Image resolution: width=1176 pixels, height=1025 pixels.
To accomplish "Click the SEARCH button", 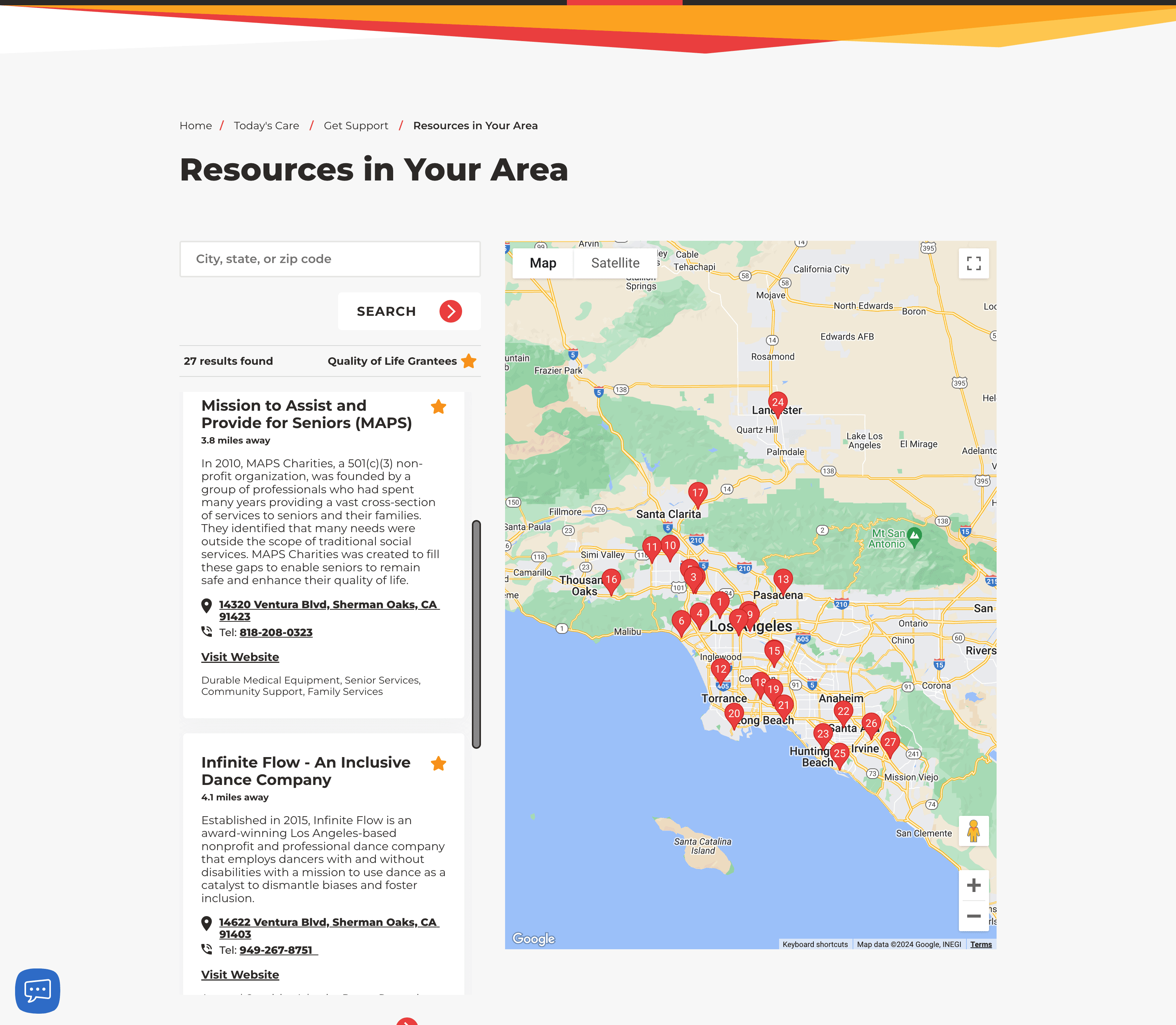I will pyautogui.click(x=409, y=311).
